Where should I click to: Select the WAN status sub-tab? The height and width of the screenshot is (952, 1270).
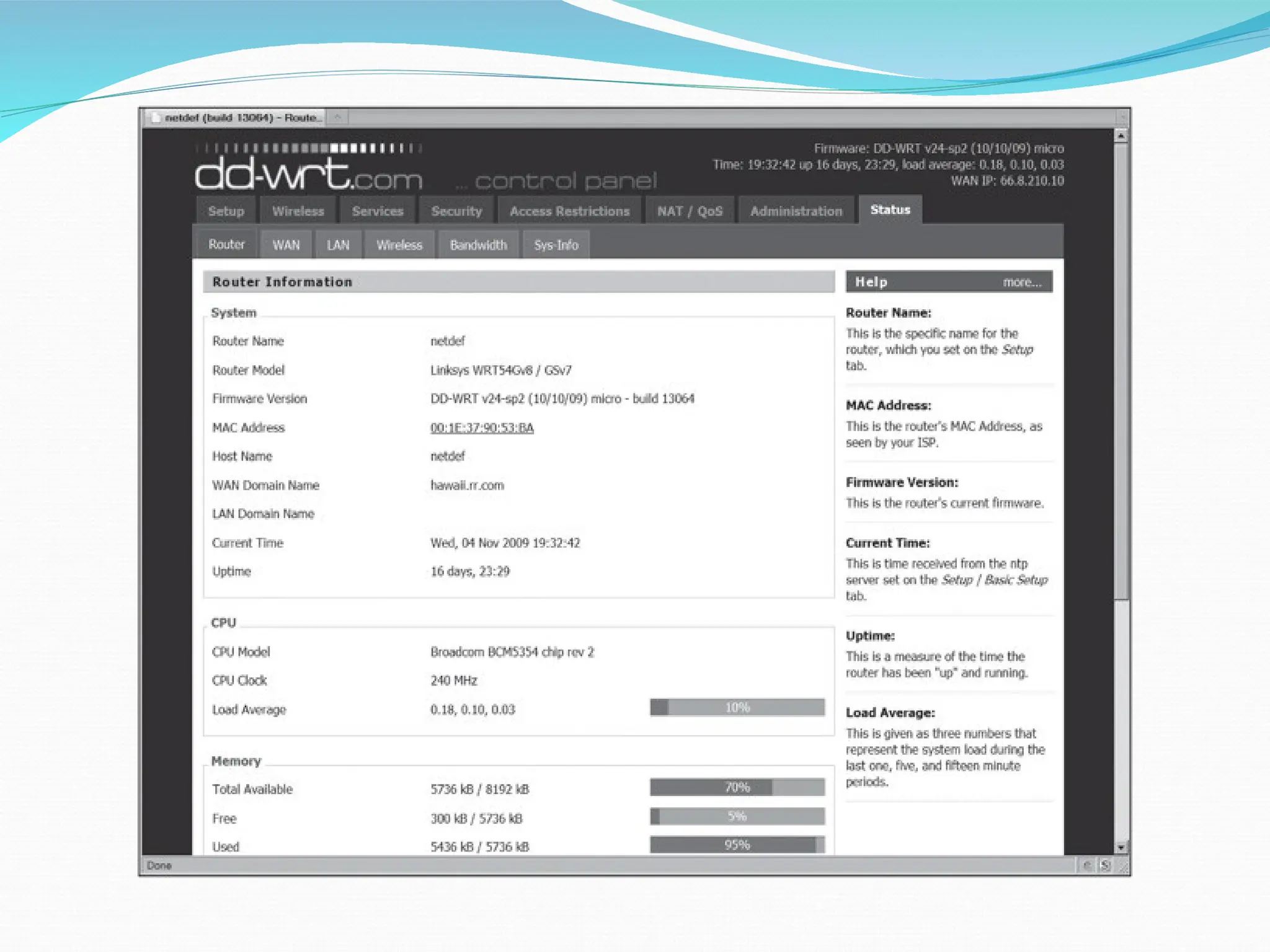pyautogui.click(x=286, y=245)
